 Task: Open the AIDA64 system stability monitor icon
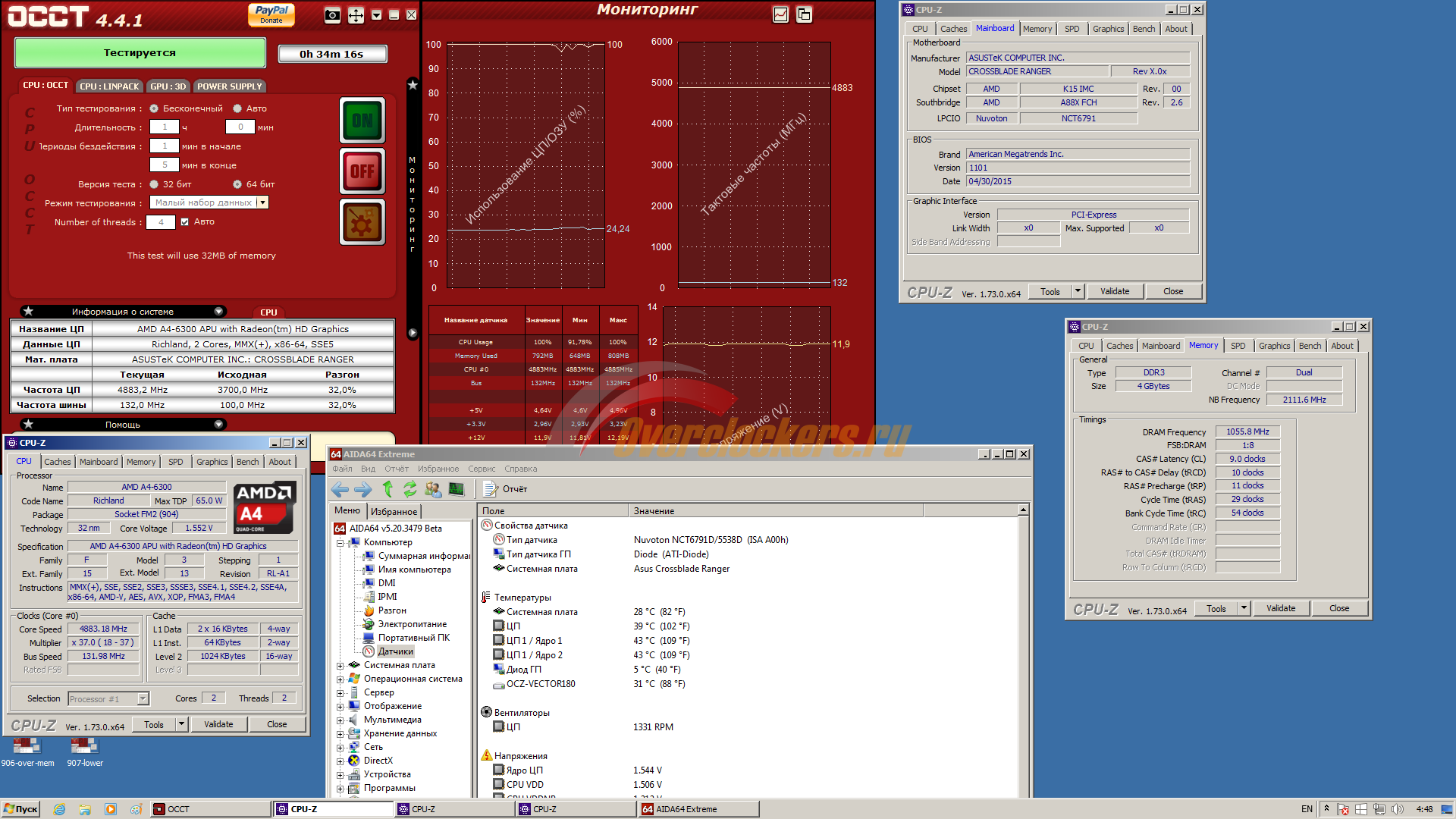457,489
